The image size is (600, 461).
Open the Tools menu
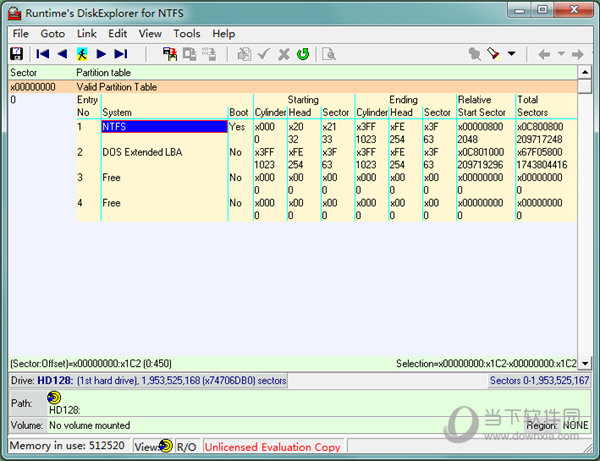pos(187,34)
